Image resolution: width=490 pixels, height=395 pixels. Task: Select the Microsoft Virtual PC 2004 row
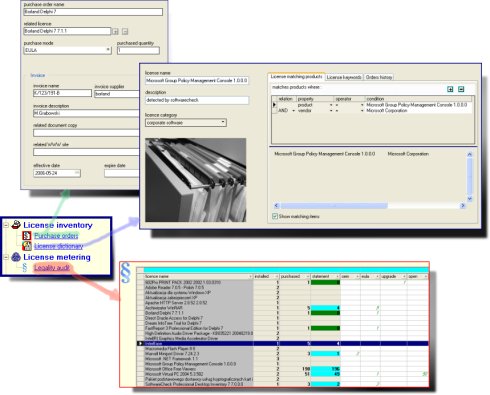click(x=282, y=374)
